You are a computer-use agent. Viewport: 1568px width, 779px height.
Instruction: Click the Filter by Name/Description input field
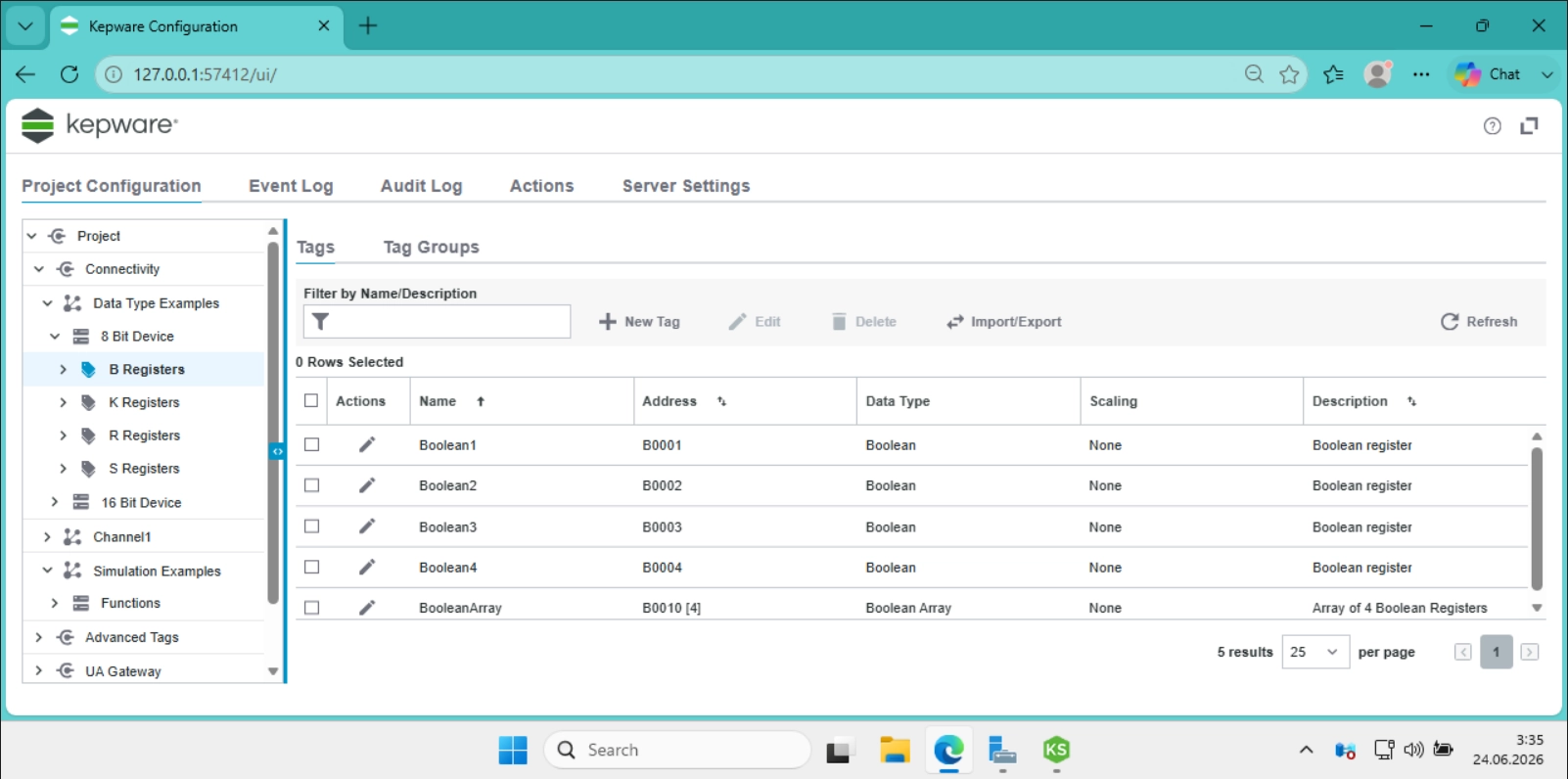point(437,322)
